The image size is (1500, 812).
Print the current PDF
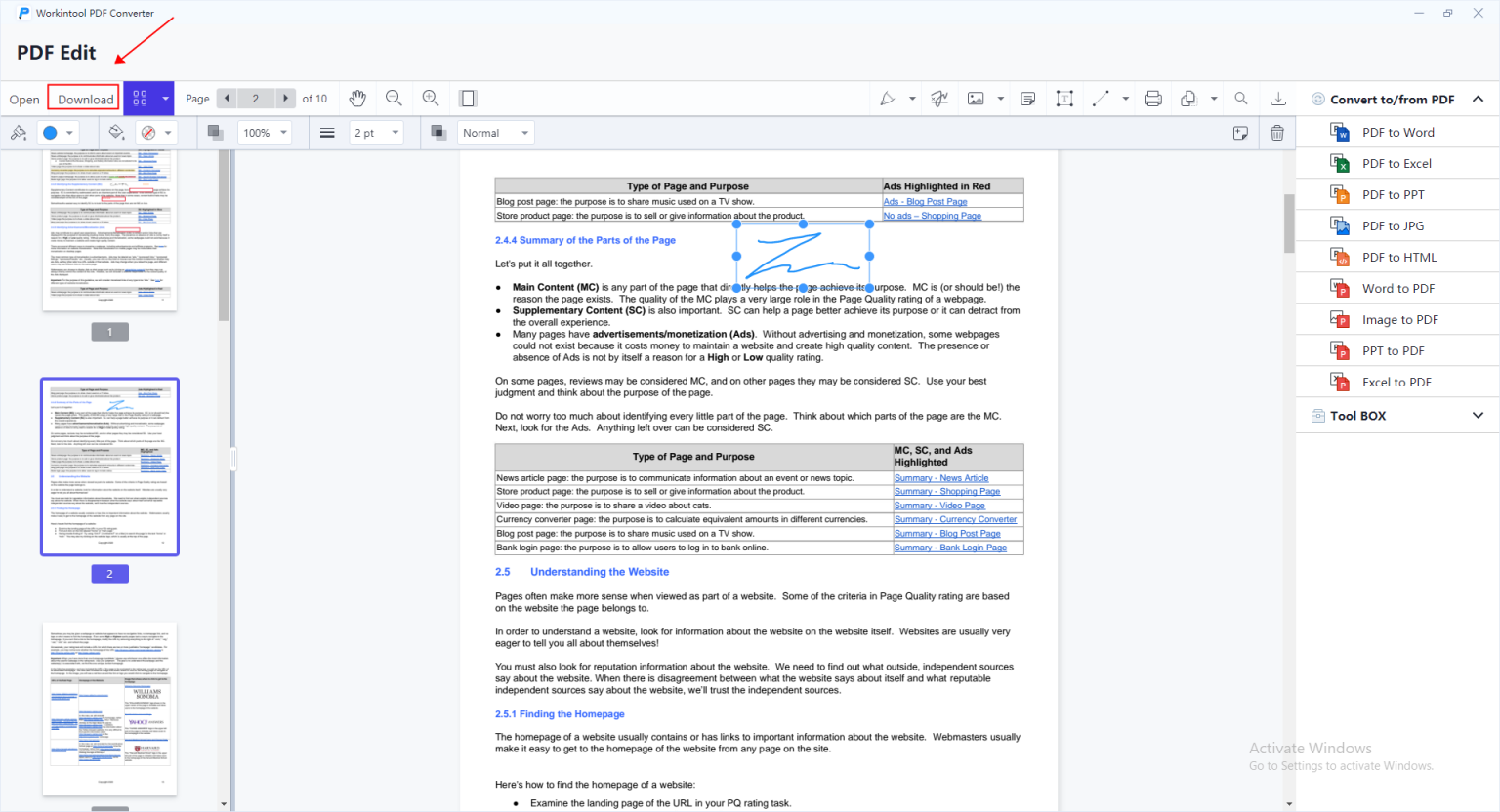click(1152, 98)
